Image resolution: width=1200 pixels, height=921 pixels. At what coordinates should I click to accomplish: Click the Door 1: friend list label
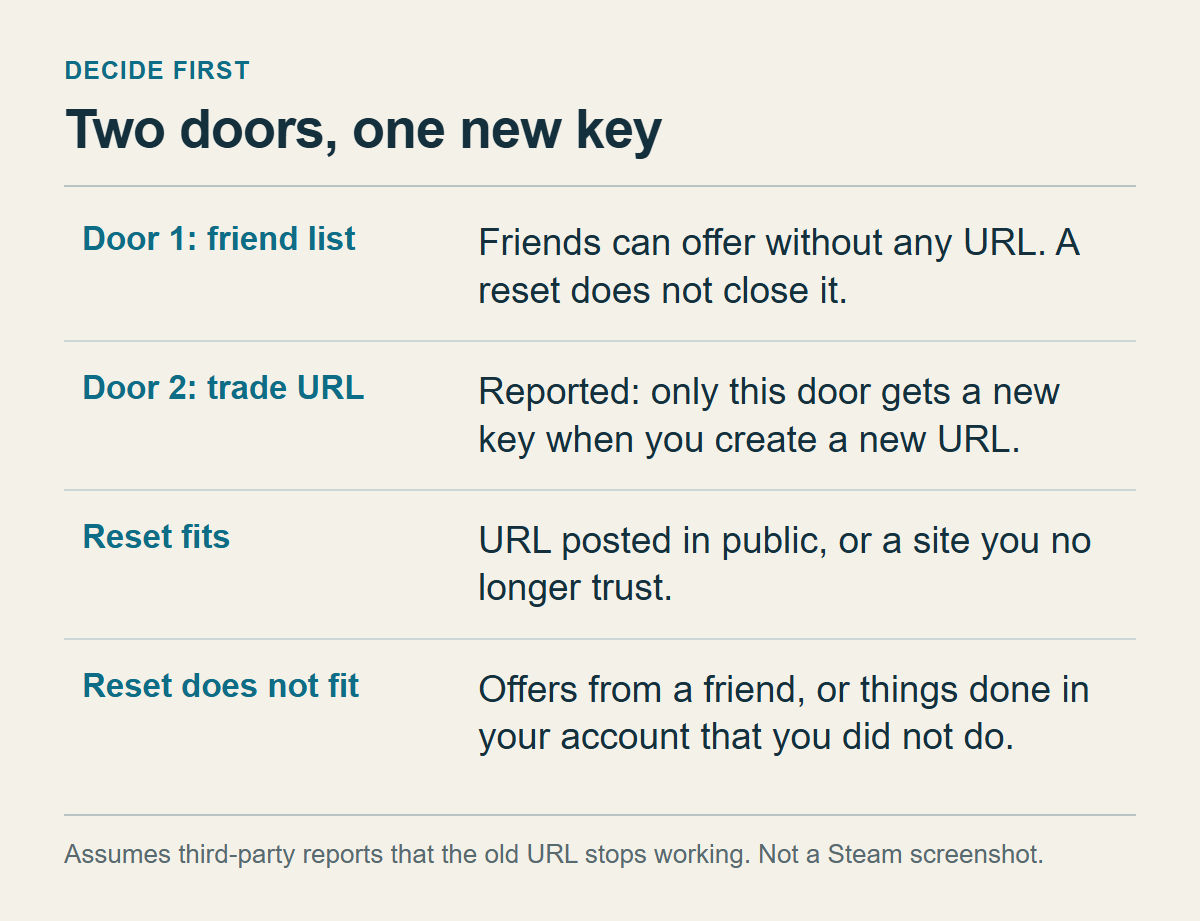pyautogui.click(x=219, y=239)
